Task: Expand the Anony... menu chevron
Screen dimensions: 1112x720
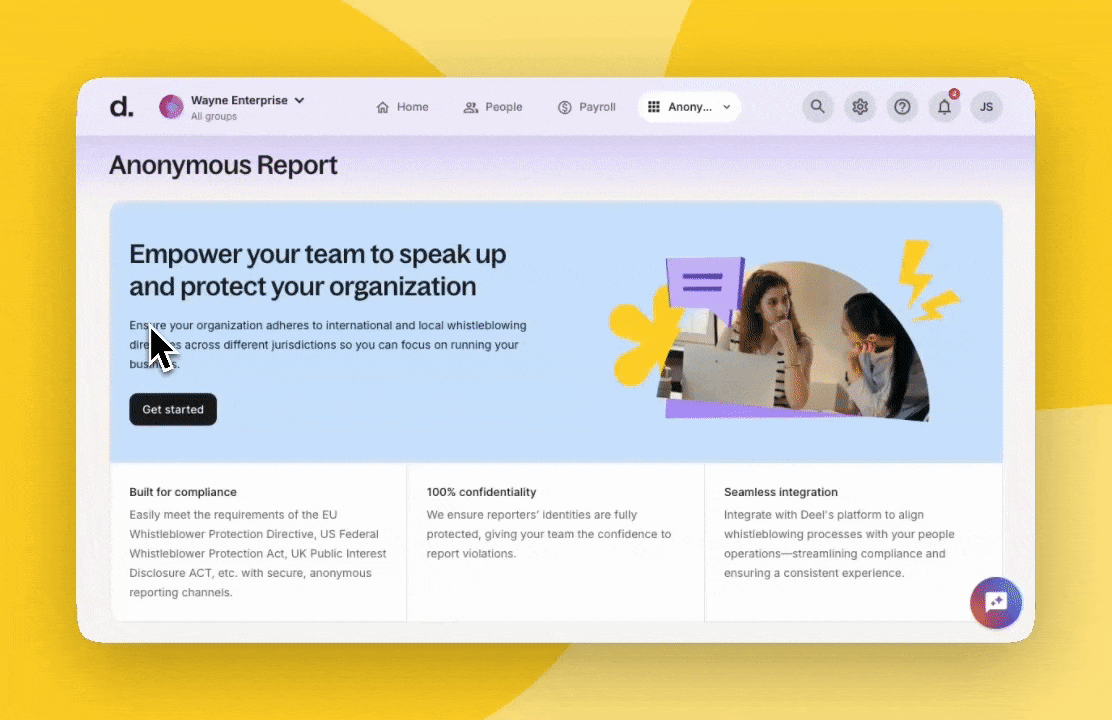Action: 727,107
